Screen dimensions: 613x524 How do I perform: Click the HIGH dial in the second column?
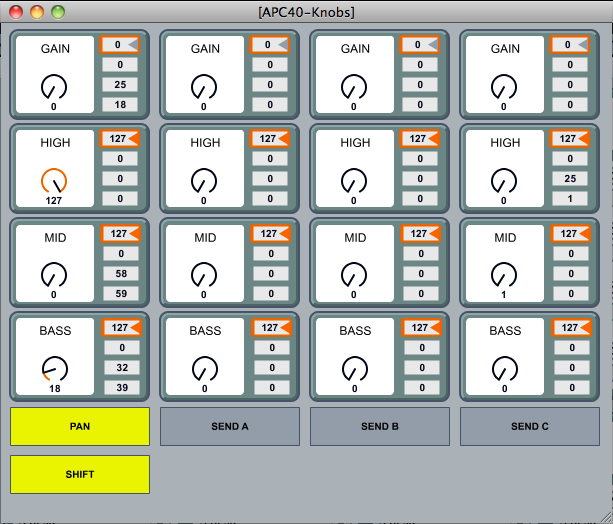coord(204,181)
